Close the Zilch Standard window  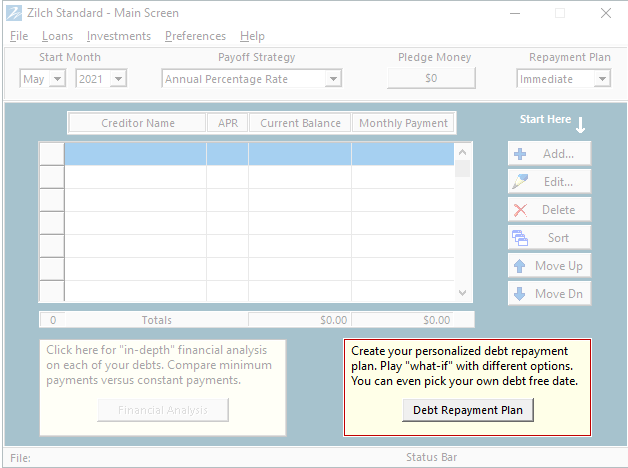coord(606,13)
